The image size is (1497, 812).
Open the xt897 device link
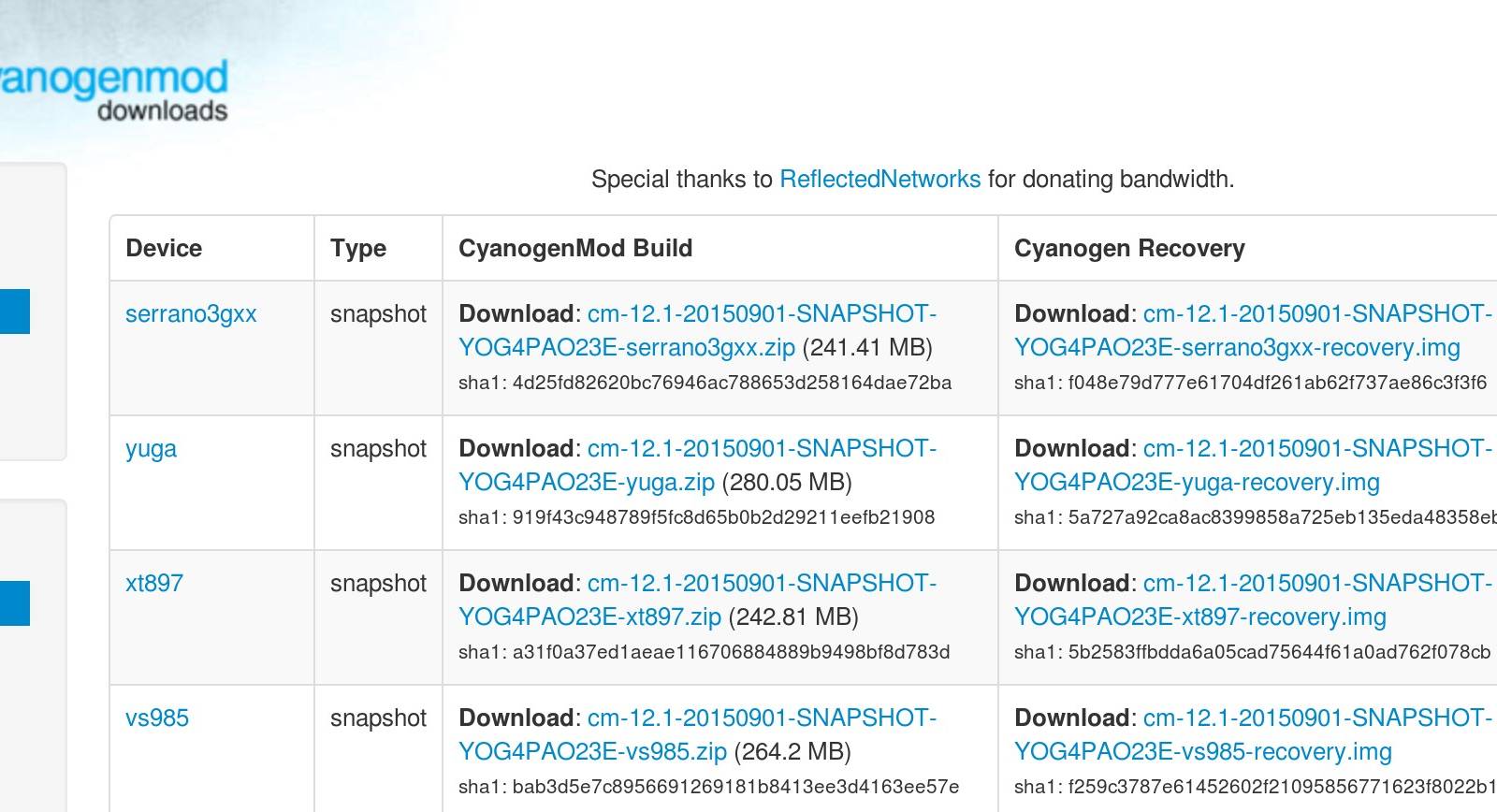[x=154, y=583]
